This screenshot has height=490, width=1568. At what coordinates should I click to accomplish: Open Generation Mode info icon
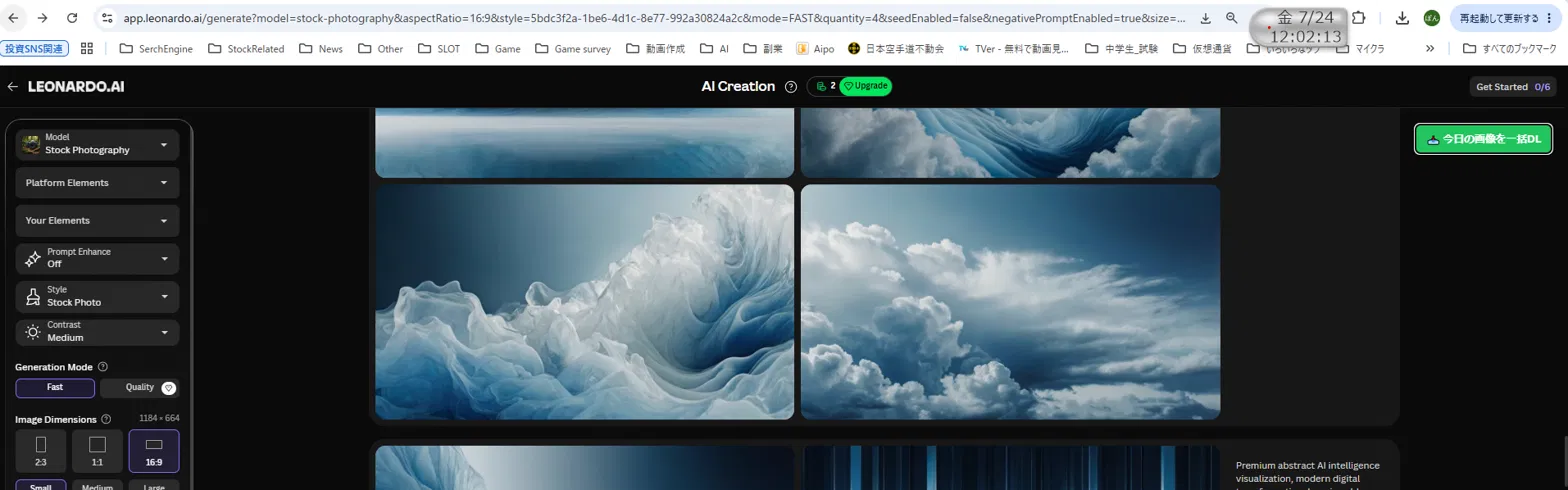click(103, 367)
